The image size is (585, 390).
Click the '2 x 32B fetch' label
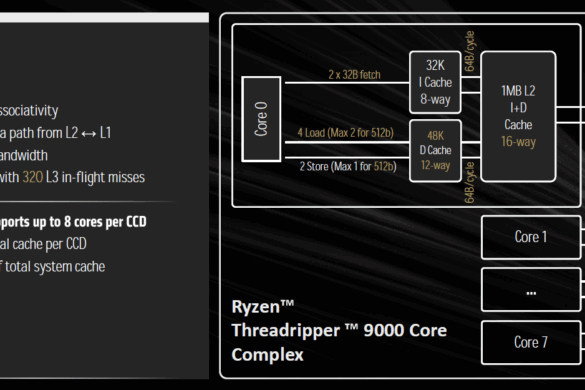pos(354,75)
